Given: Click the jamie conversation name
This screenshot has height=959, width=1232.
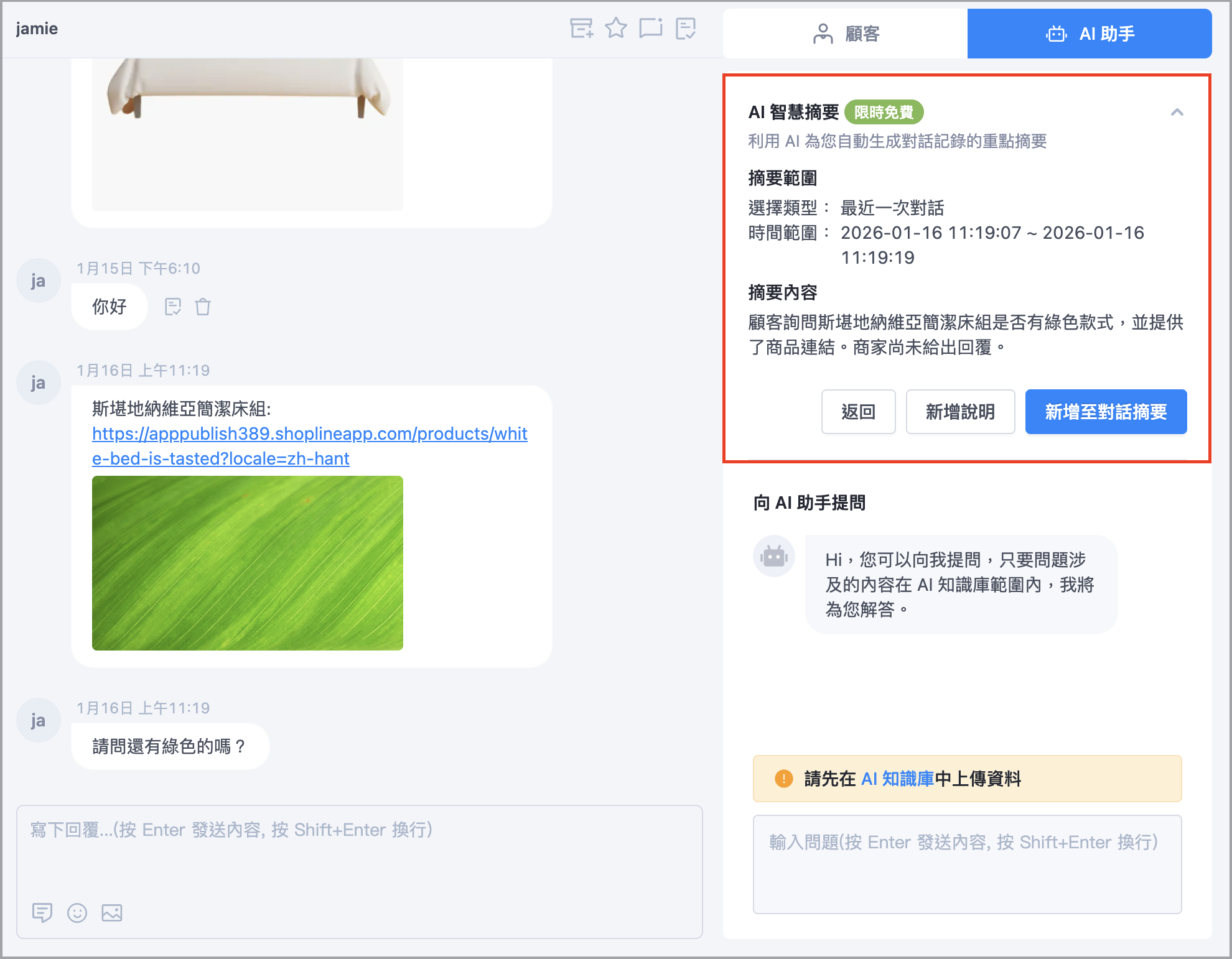Looking at the screenshot, I should point(37,29).
